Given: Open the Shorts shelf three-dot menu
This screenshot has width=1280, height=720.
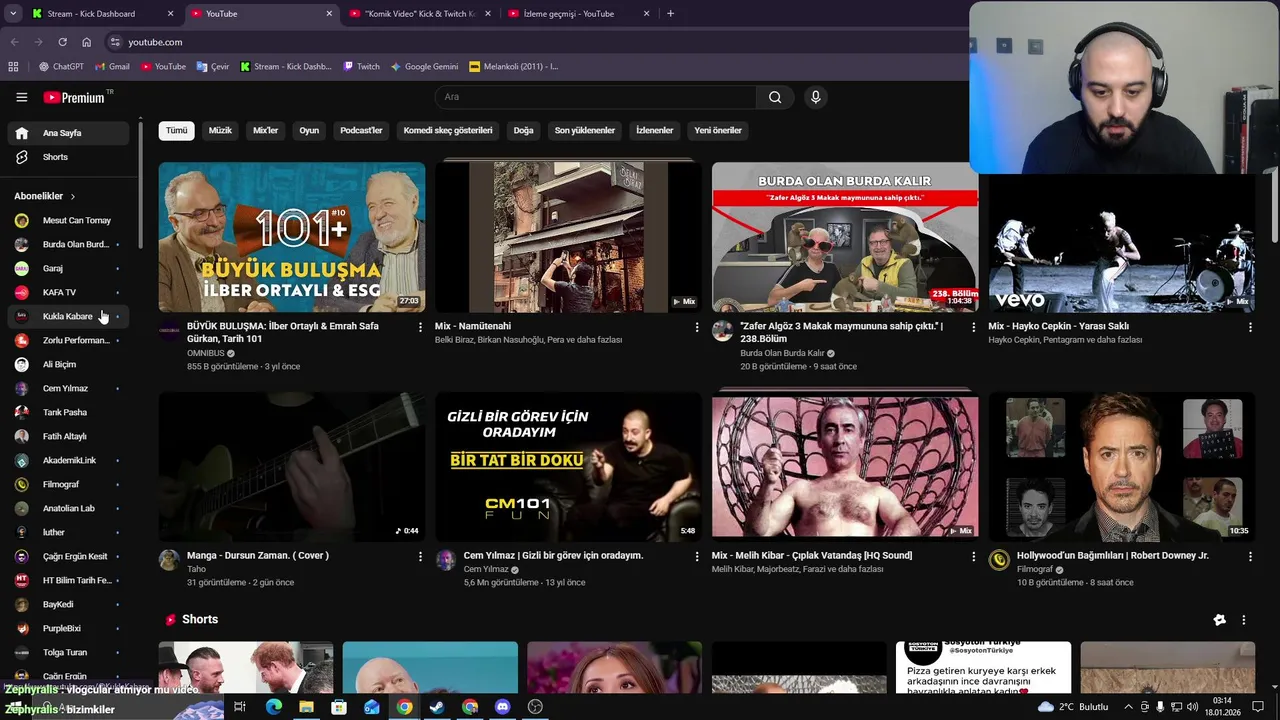Looking at the screenshot, I should click(x=1244, y=620).
